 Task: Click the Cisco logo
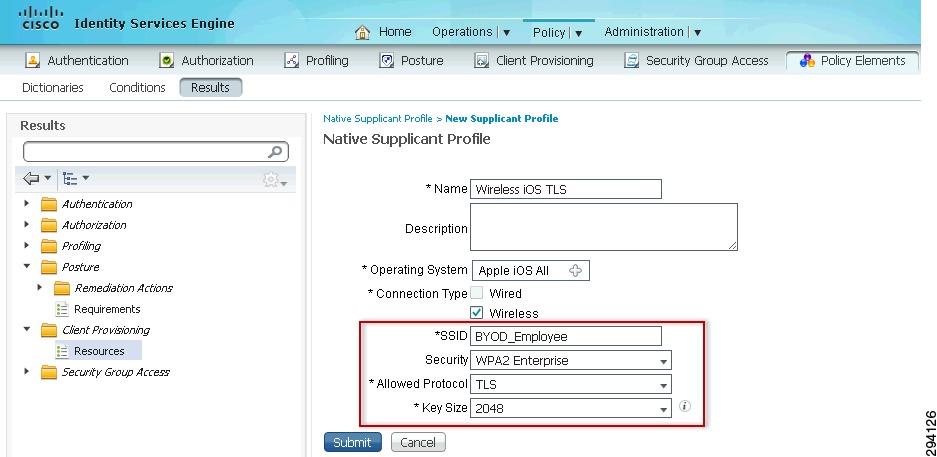tap(41, 19)
